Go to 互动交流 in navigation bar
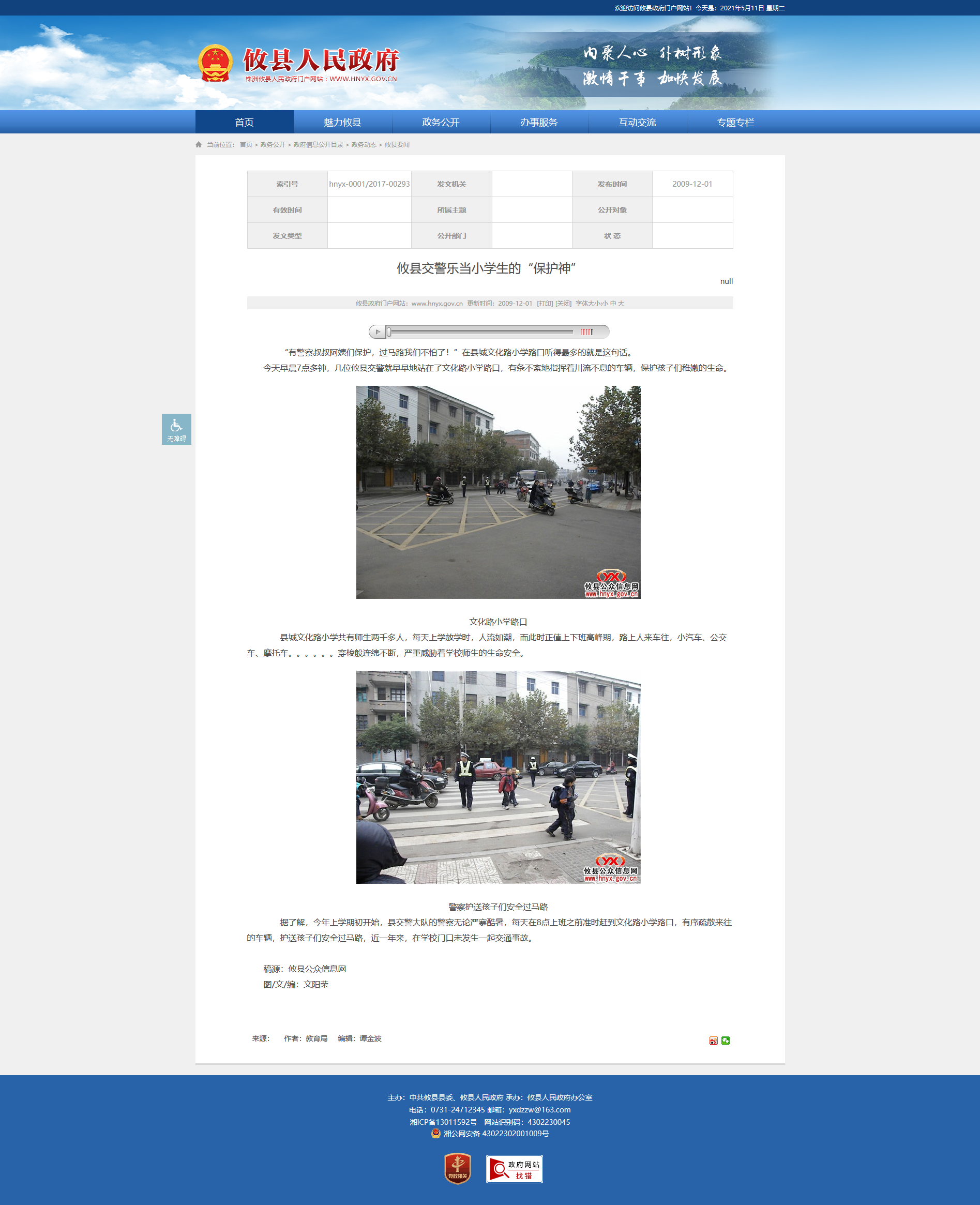 [x=637, y=123]
